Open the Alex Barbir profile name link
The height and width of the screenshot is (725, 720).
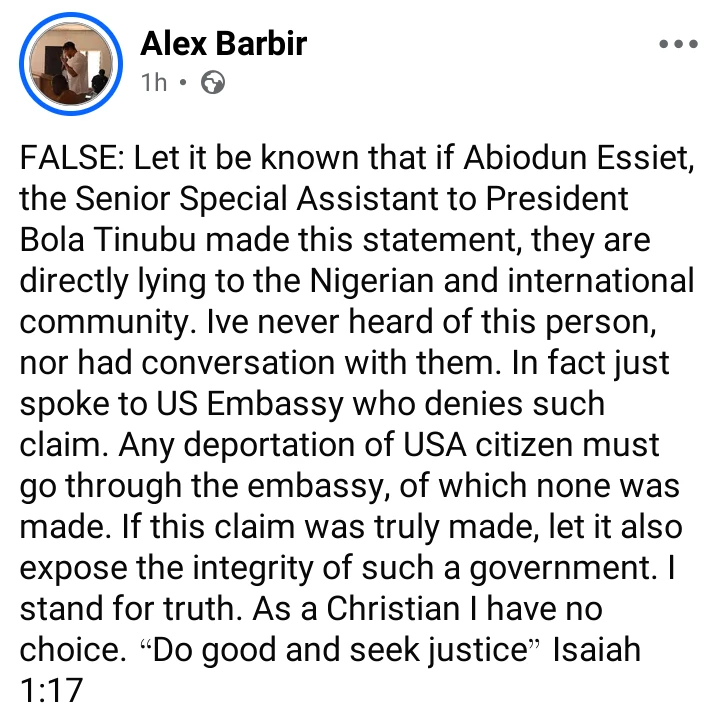(x=223, y=43)
